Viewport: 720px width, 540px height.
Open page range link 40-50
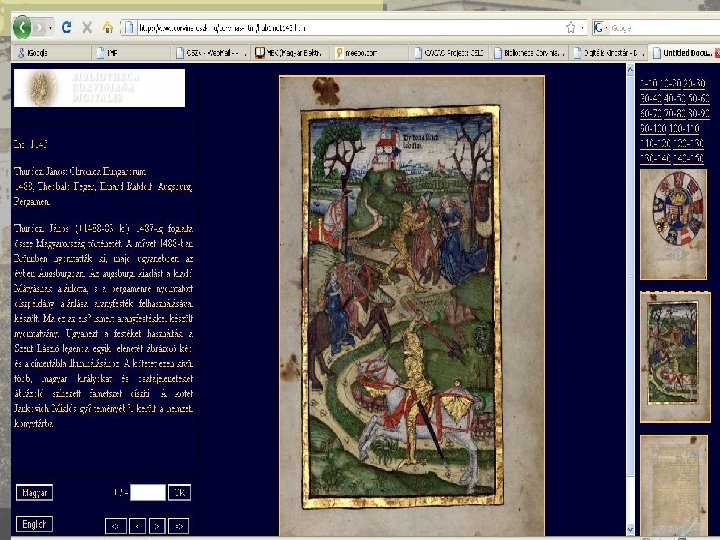pos(675,98)
